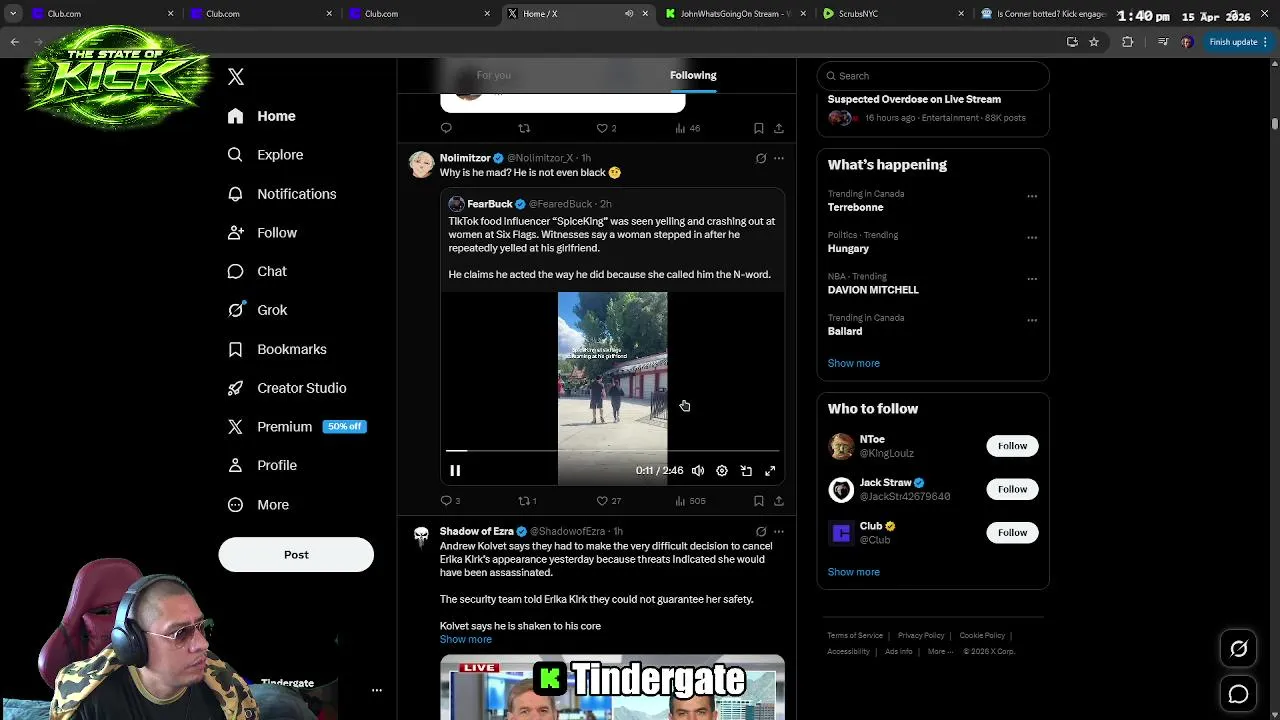Screen dimensions: 1280x720
Task: Follow Club account
Action: coord(1012,533)
